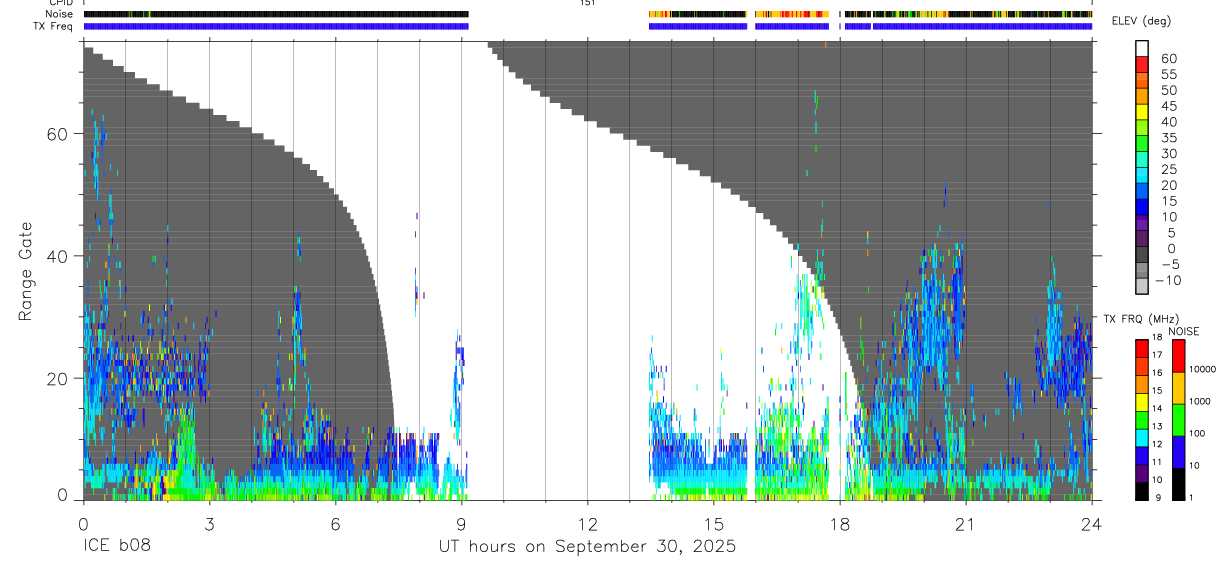Click the '17' label on TX FRQ legend
The width and height of the screenshot is (1228, 567).
1157,355
